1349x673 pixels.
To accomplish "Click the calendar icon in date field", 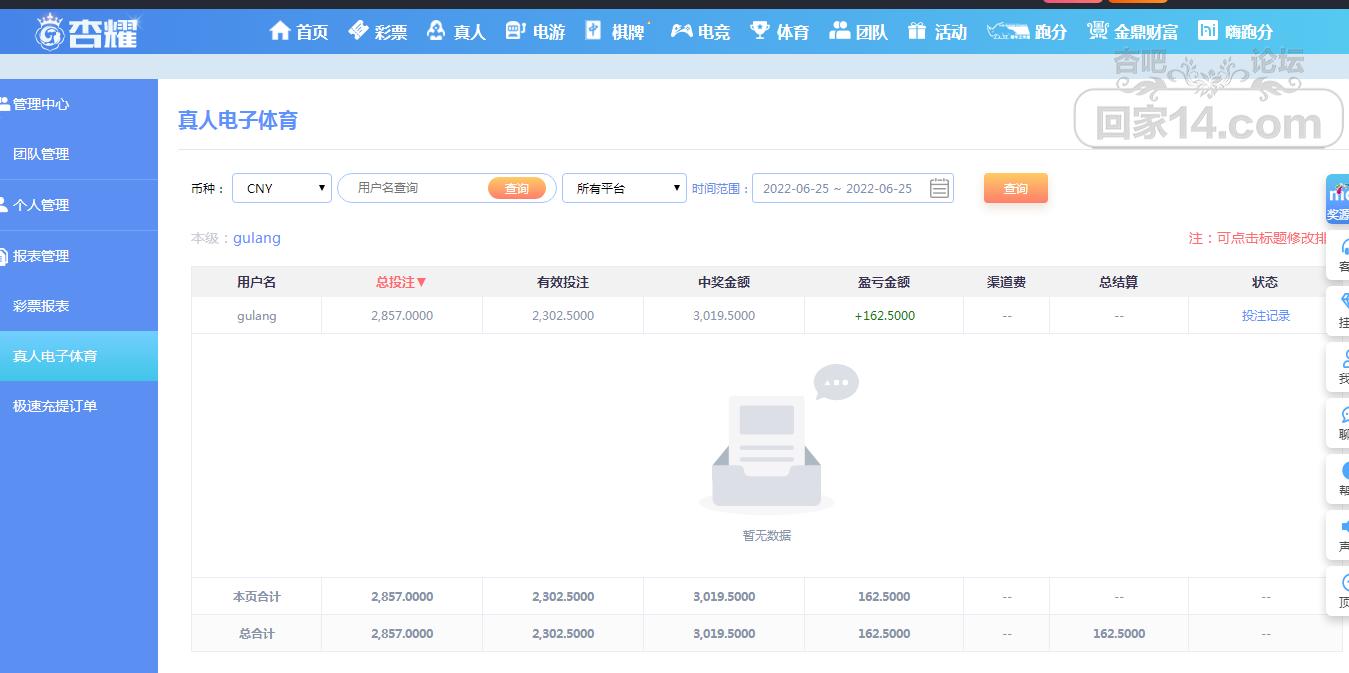I will (x=939, y=188).
